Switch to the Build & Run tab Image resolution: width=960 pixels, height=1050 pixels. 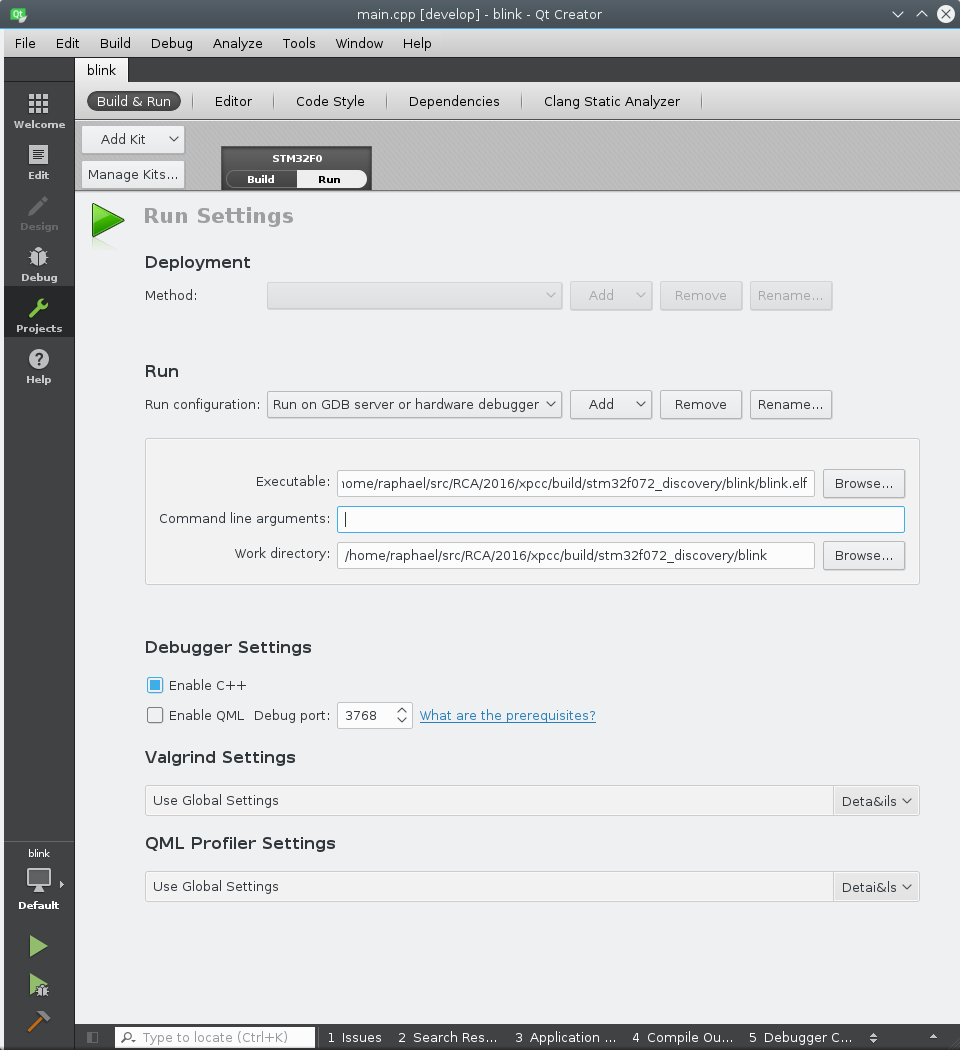pos(134,101)
